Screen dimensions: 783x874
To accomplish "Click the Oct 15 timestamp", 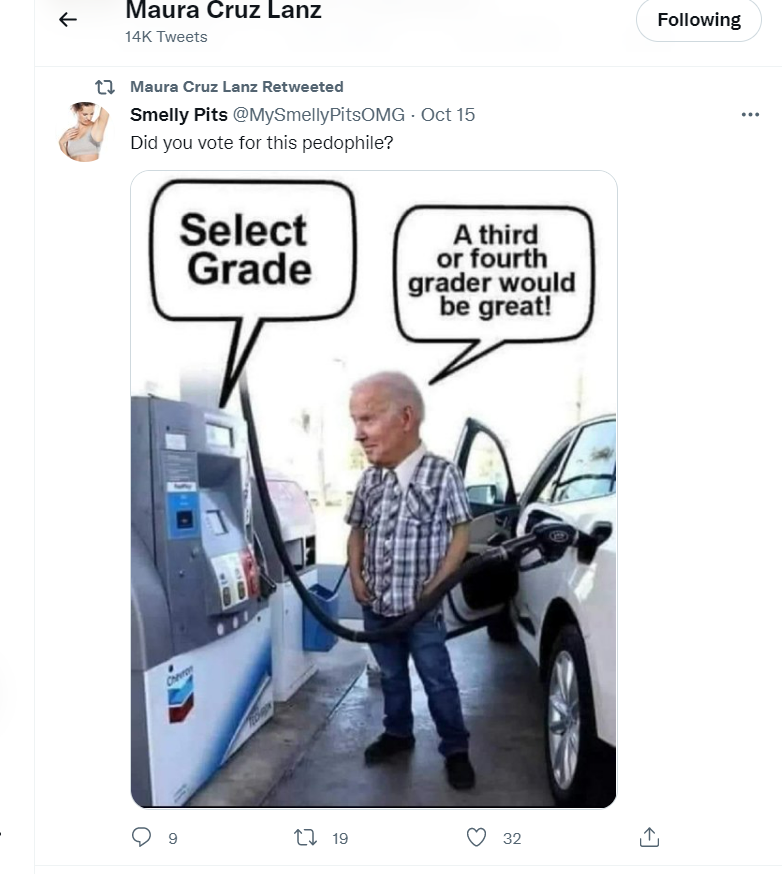I will [448, 115].
